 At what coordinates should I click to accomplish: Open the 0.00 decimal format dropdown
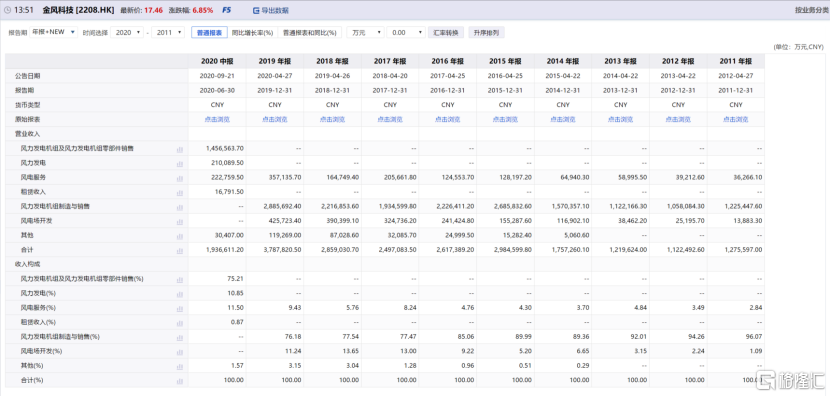pyautogui.click(x=406, y=32)
